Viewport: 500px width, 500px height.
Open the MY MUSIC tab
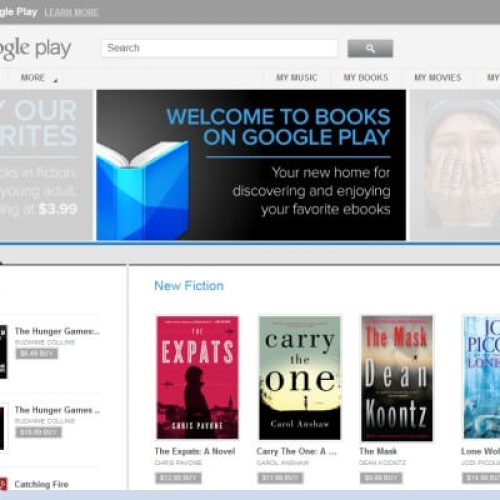click(x=297, y=78)
